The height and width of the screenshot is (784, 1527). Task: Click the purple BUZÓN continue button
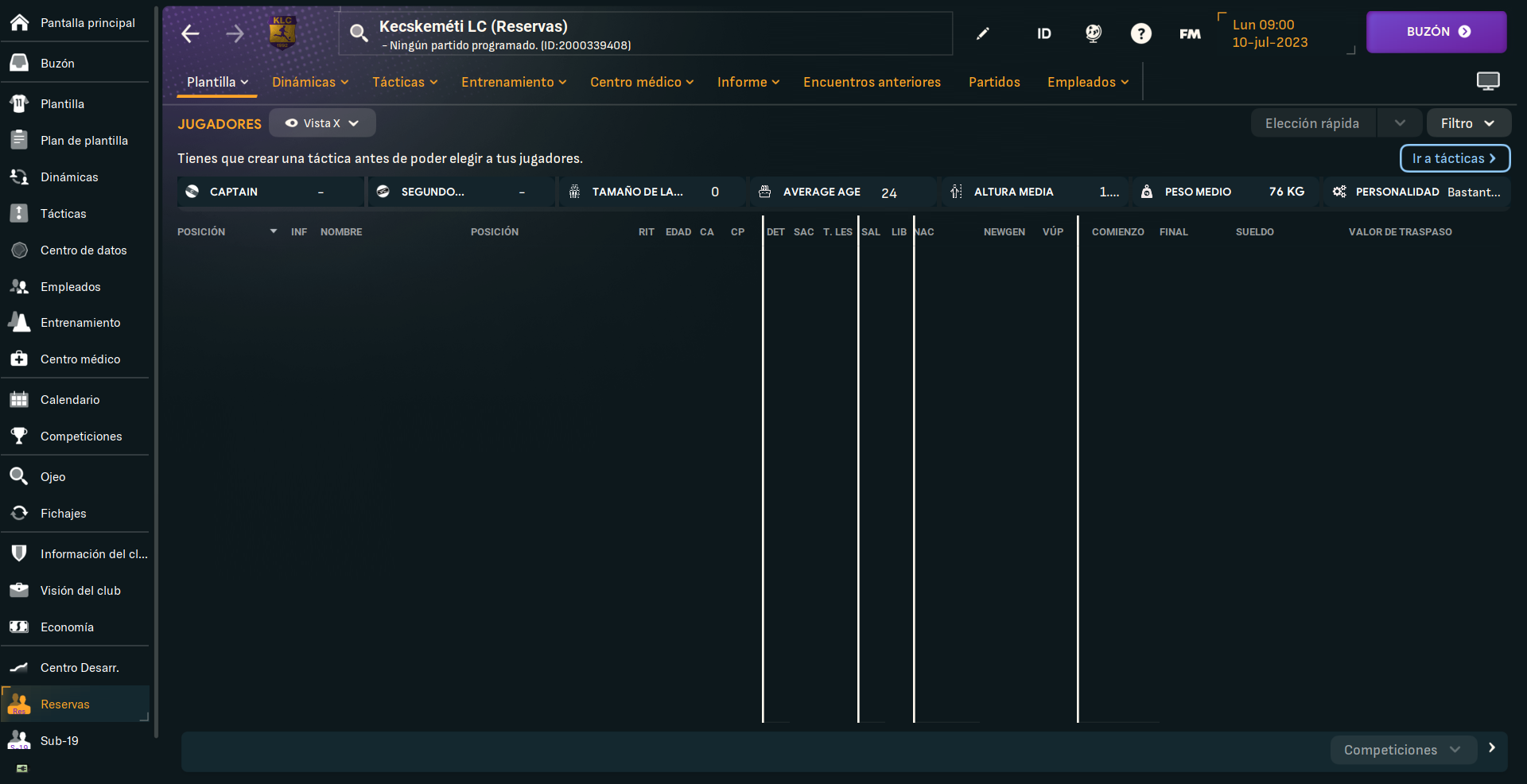click(1436, 32)
